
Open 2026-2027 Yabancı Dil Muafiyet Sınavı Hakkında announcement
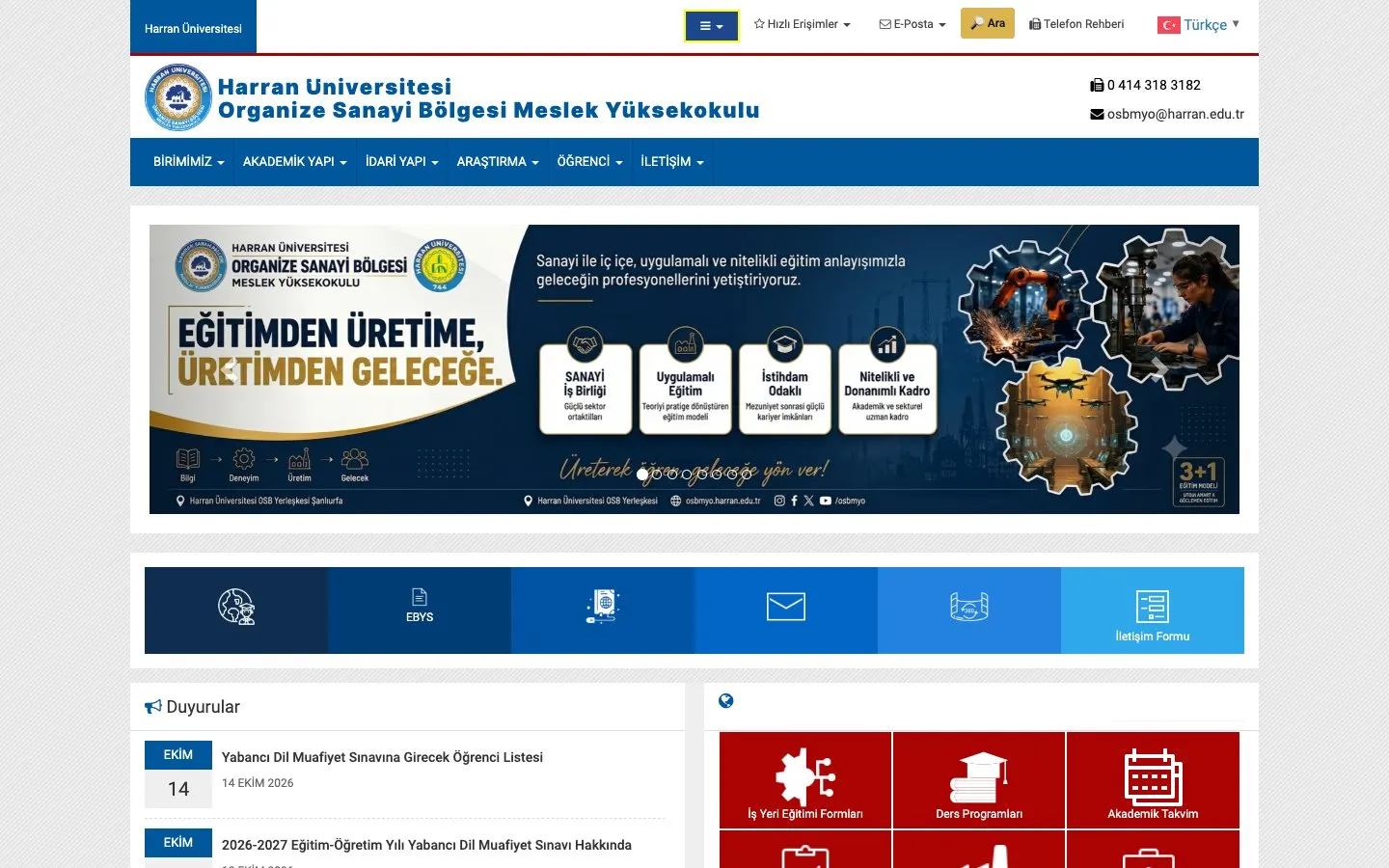426,845
